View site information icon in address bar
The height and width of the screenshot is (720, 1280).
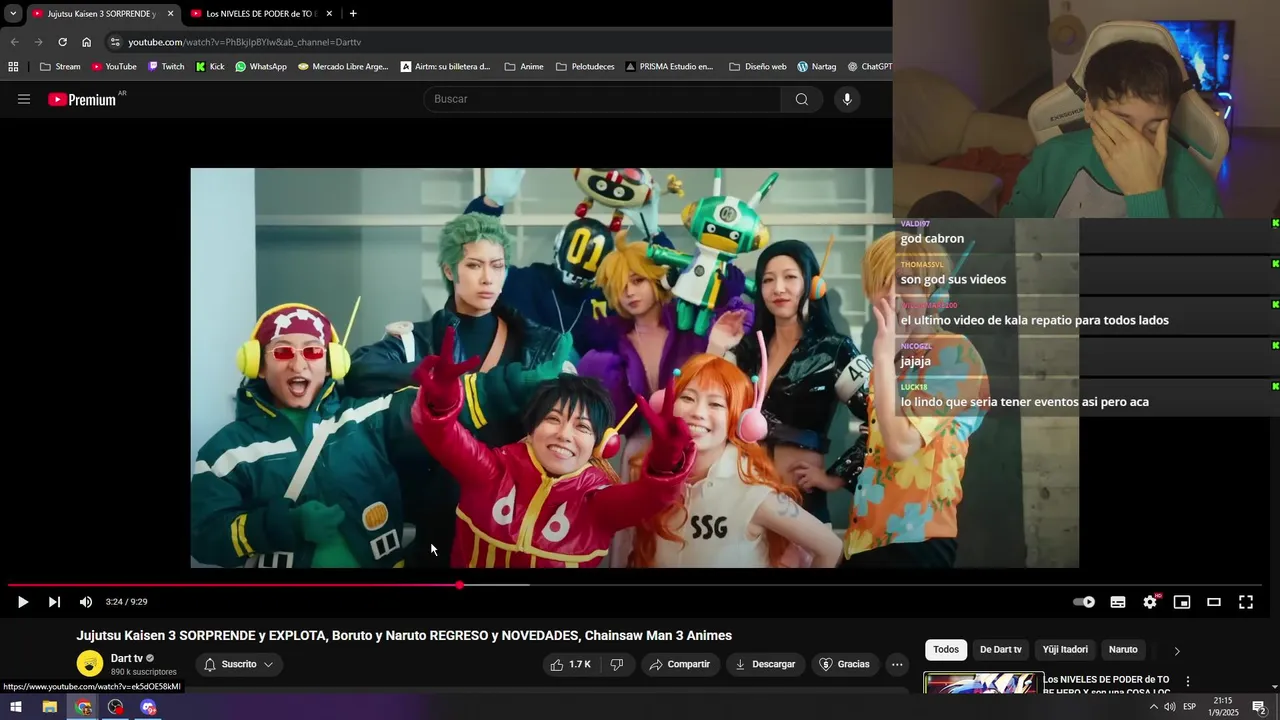pos(115,42)
